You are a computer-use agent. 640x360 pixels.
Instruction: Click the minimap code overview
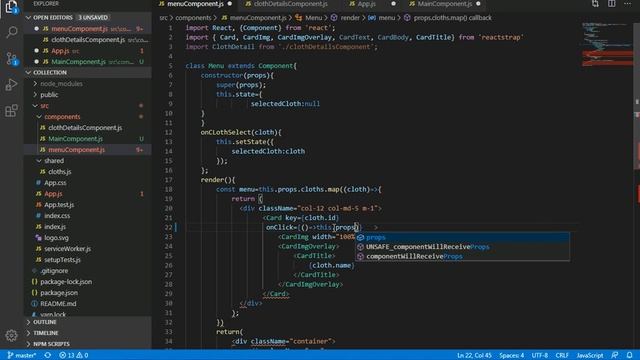coord(607,45)
